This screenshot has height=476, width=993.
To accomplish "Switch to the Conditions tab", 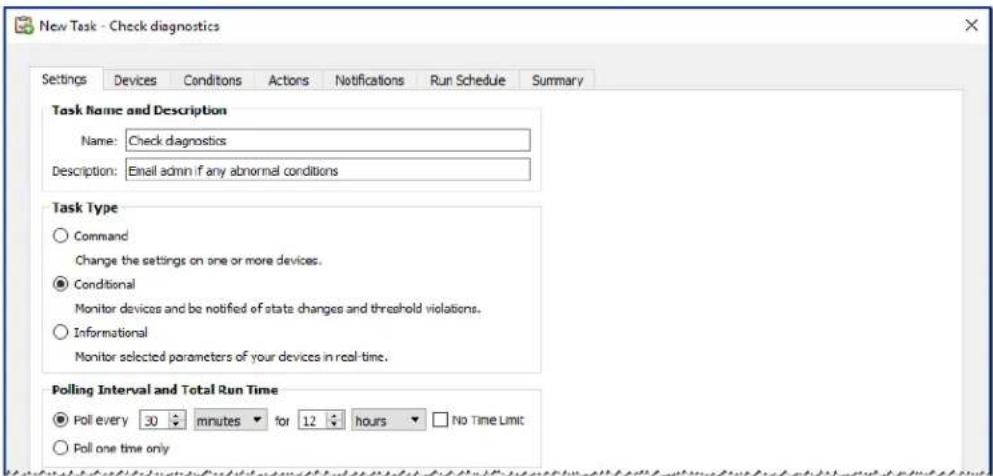I will (212, 80).
